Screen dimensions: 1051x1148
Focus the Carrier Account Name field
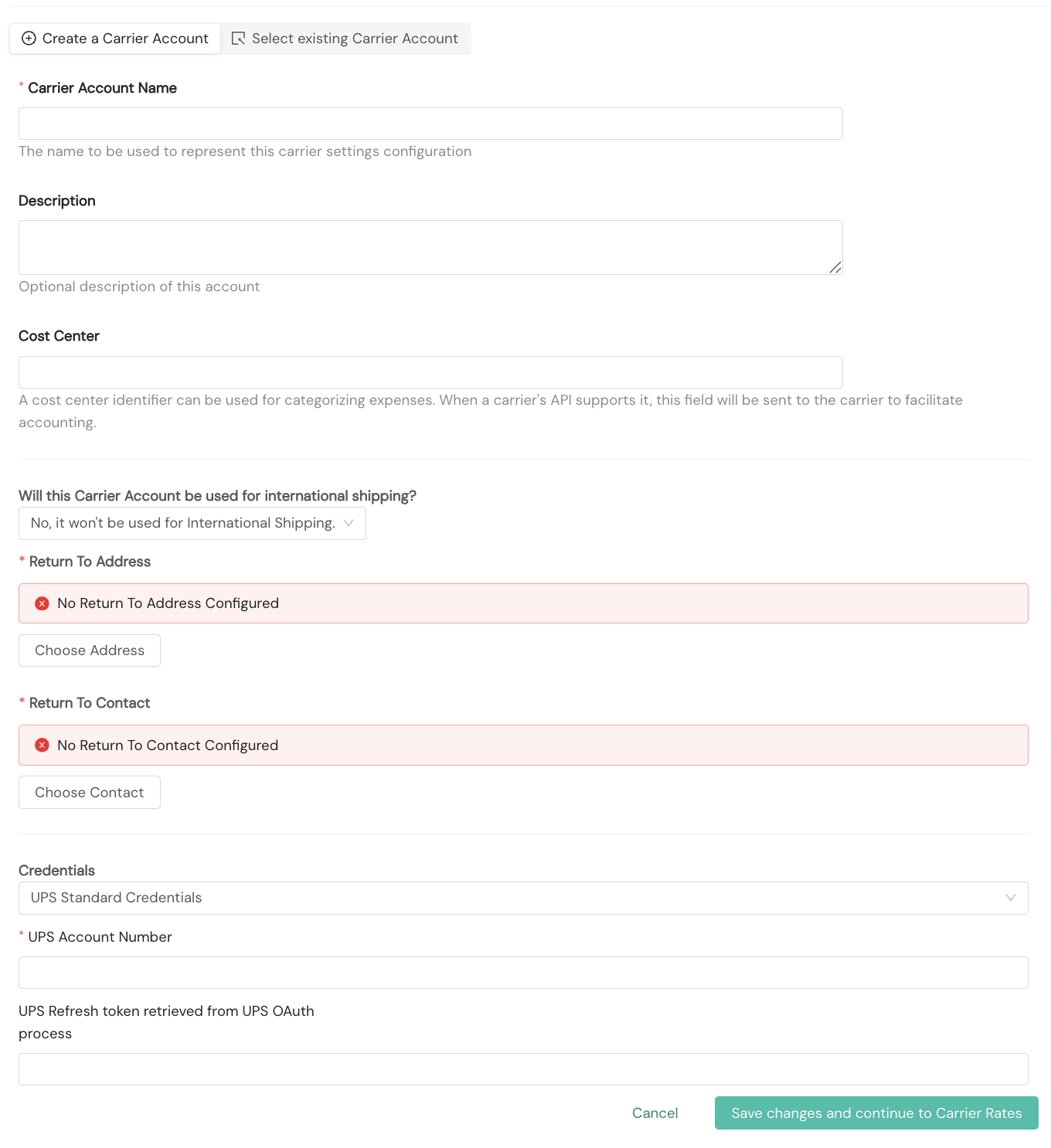pos(430,124)
